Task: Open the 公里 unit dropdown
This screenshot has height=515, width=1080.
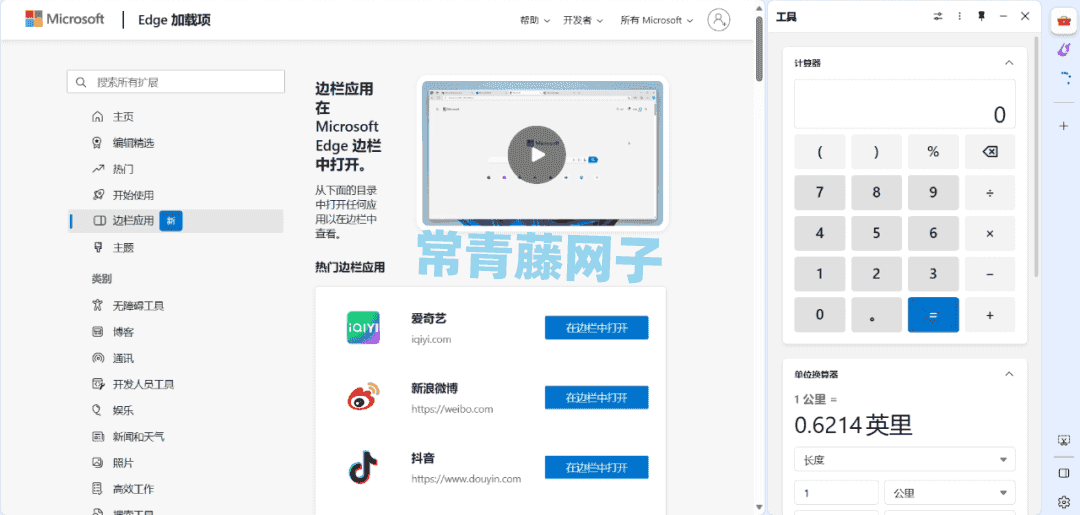Action: tap(950, 493)
